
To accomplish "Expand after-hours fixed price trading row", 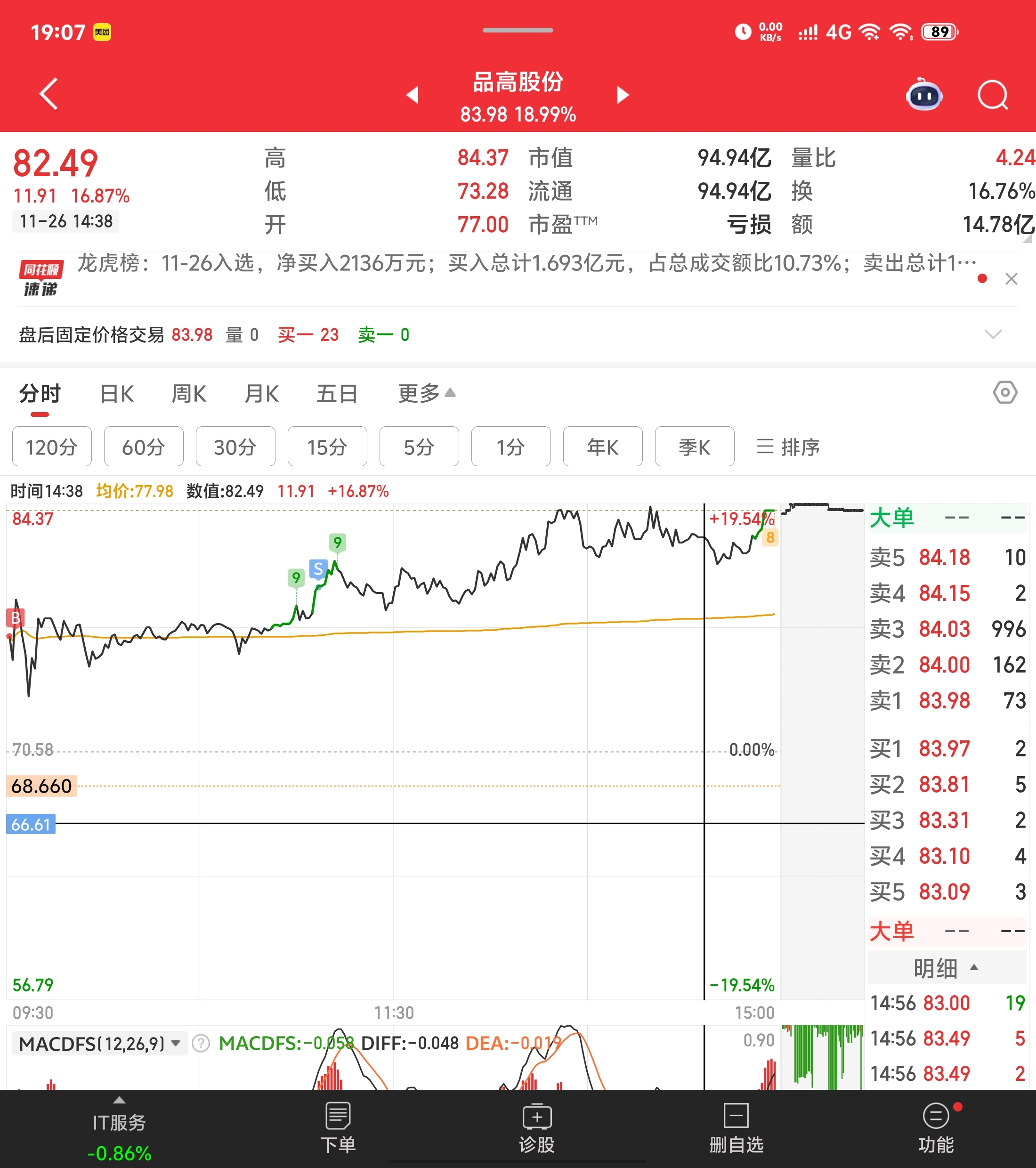I will coord(993,334).
